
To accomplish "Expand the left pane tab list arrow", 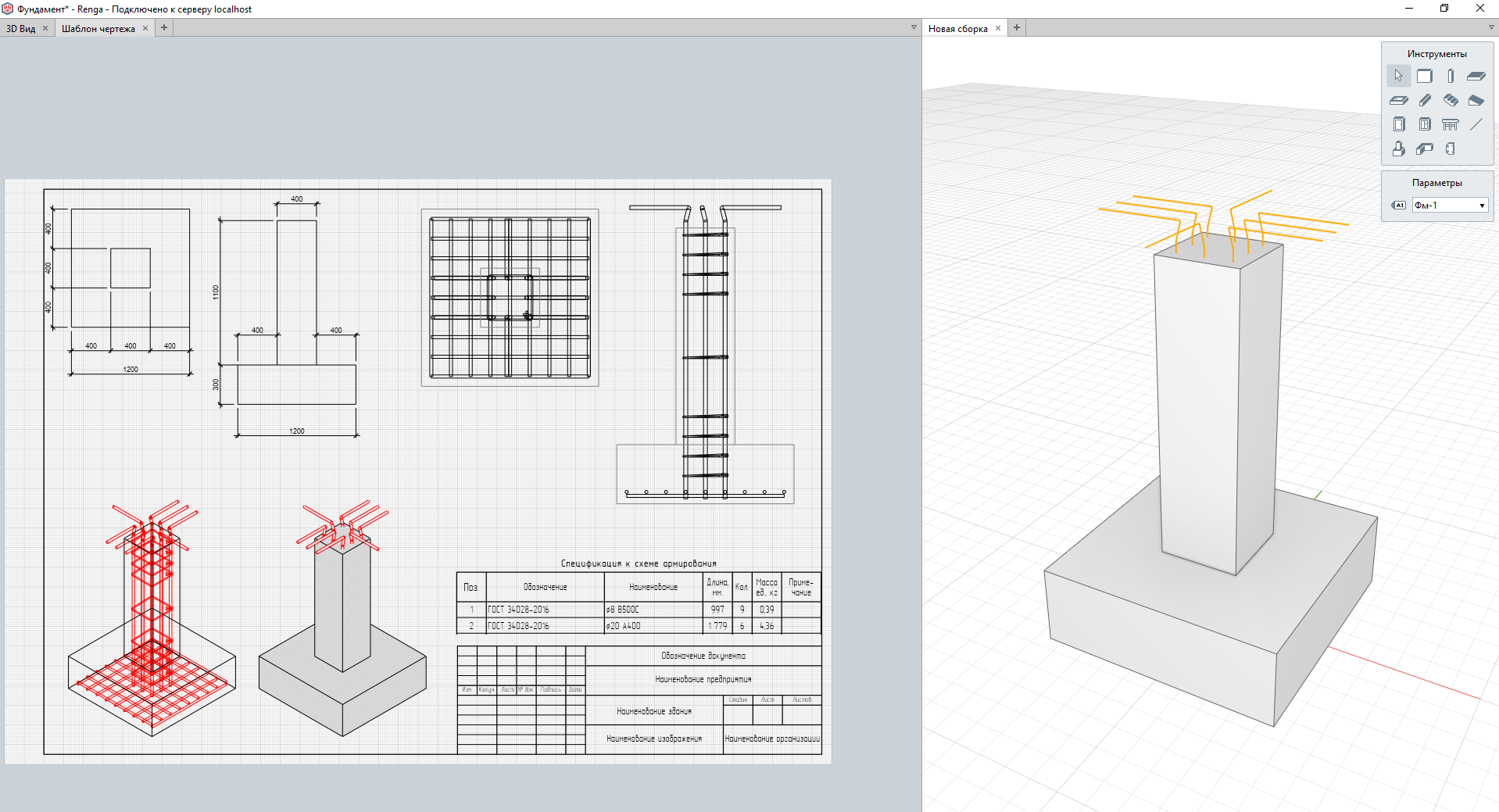I will 914,28.
